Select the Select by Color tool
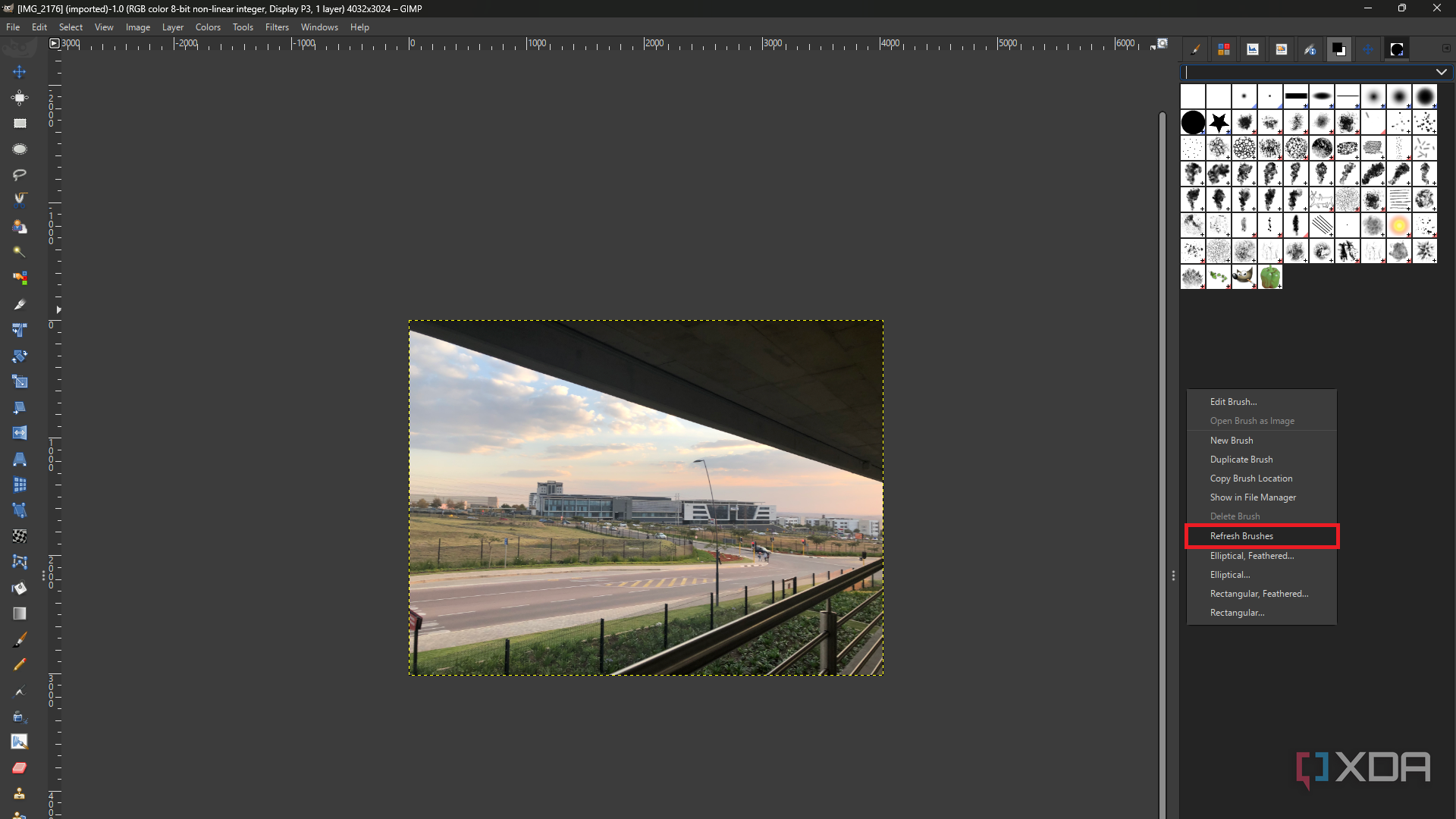Screen dimensions: 1456x819 20,278
